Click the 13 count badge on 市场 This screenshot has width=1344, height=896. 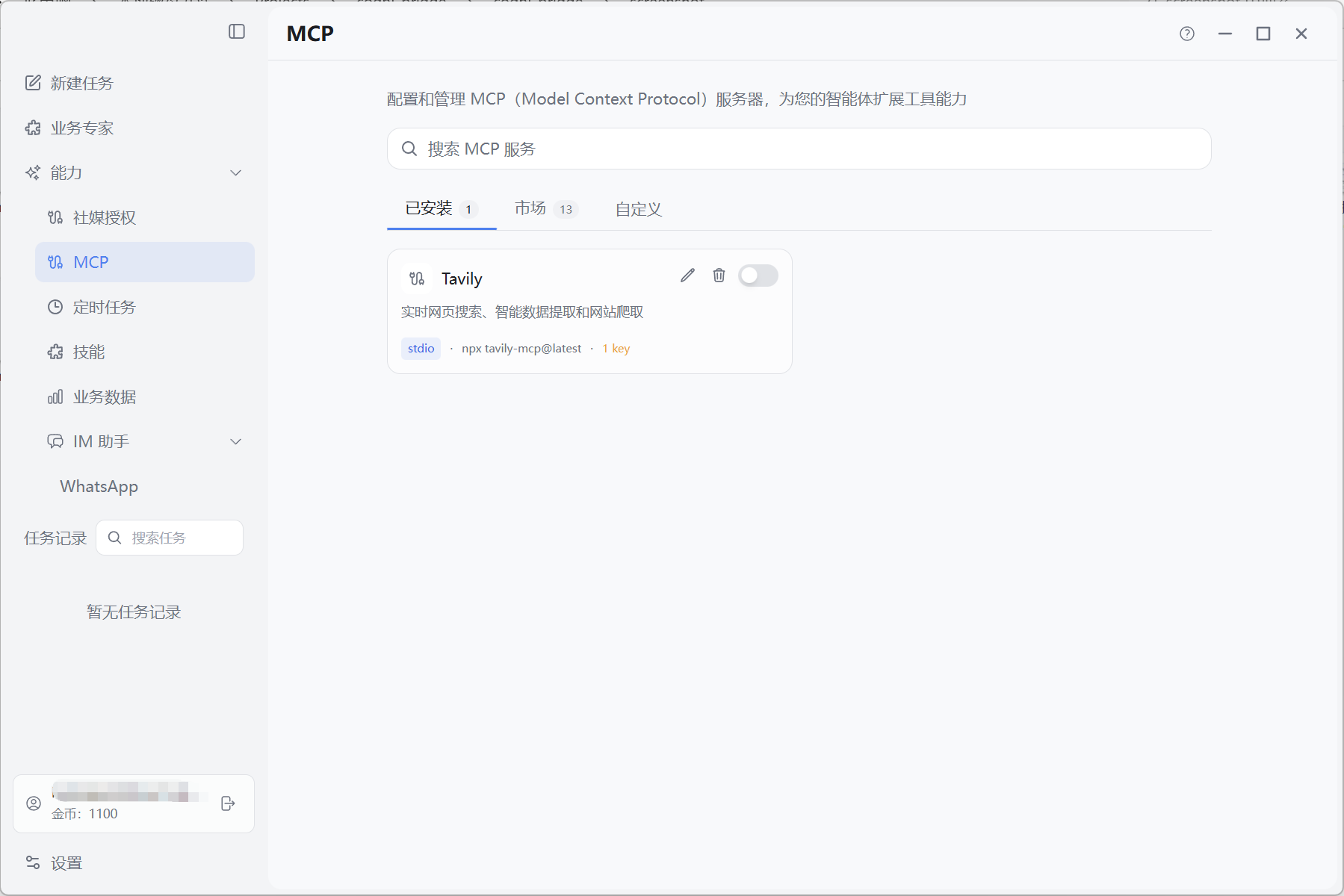point(566,210)
